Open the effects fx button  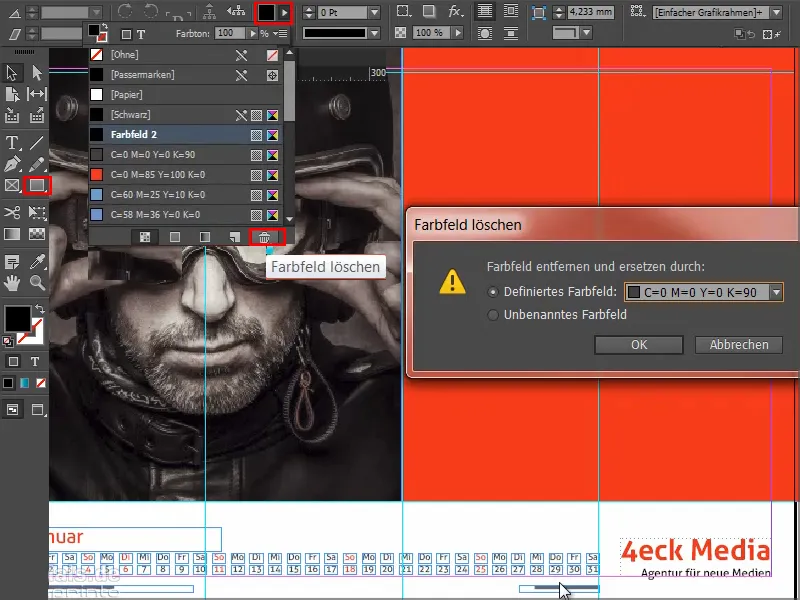(455, 11)
